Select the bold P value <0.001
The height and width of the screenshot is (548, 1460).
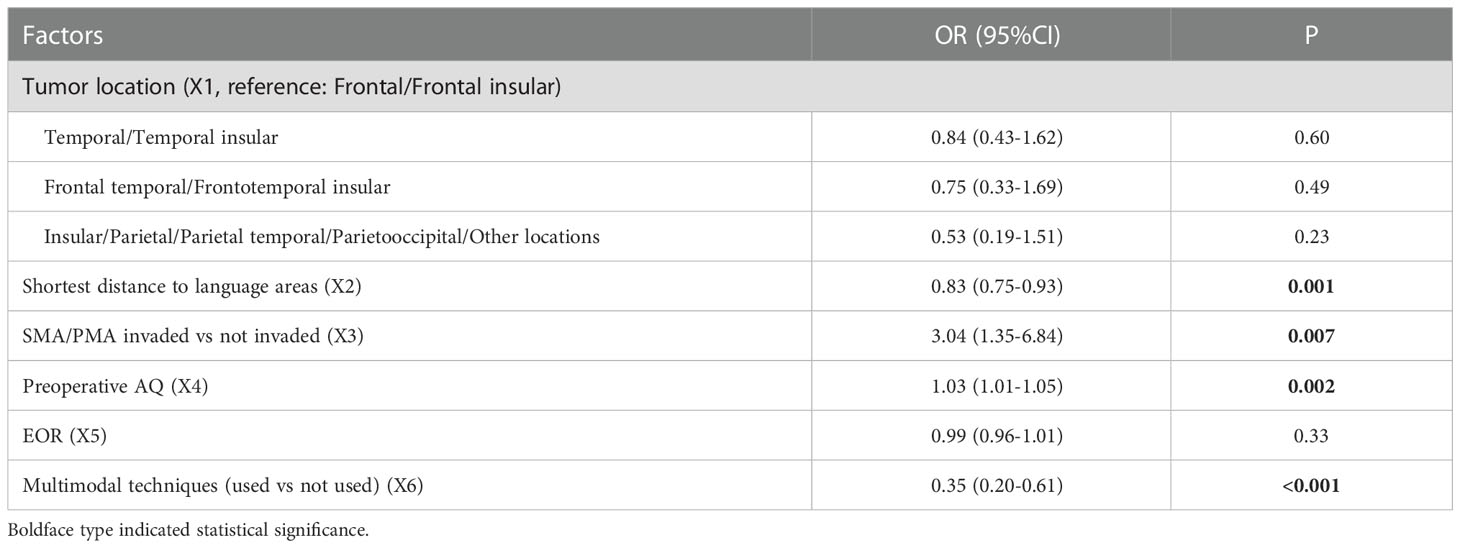point(1311,486)
